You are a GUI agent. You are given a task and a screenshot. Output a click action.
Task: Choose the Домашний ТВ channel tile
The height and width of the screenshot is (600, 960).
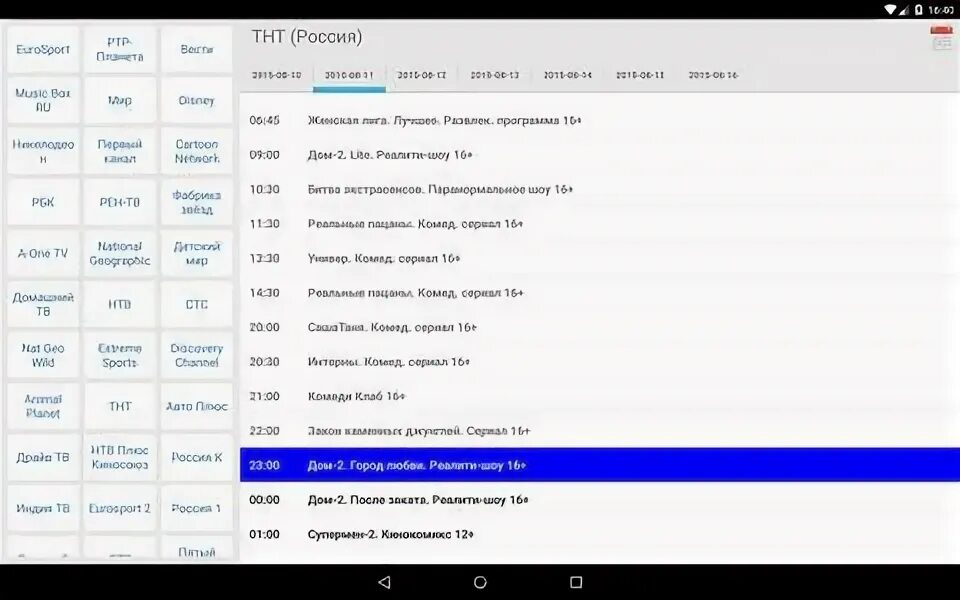(43, 304)
